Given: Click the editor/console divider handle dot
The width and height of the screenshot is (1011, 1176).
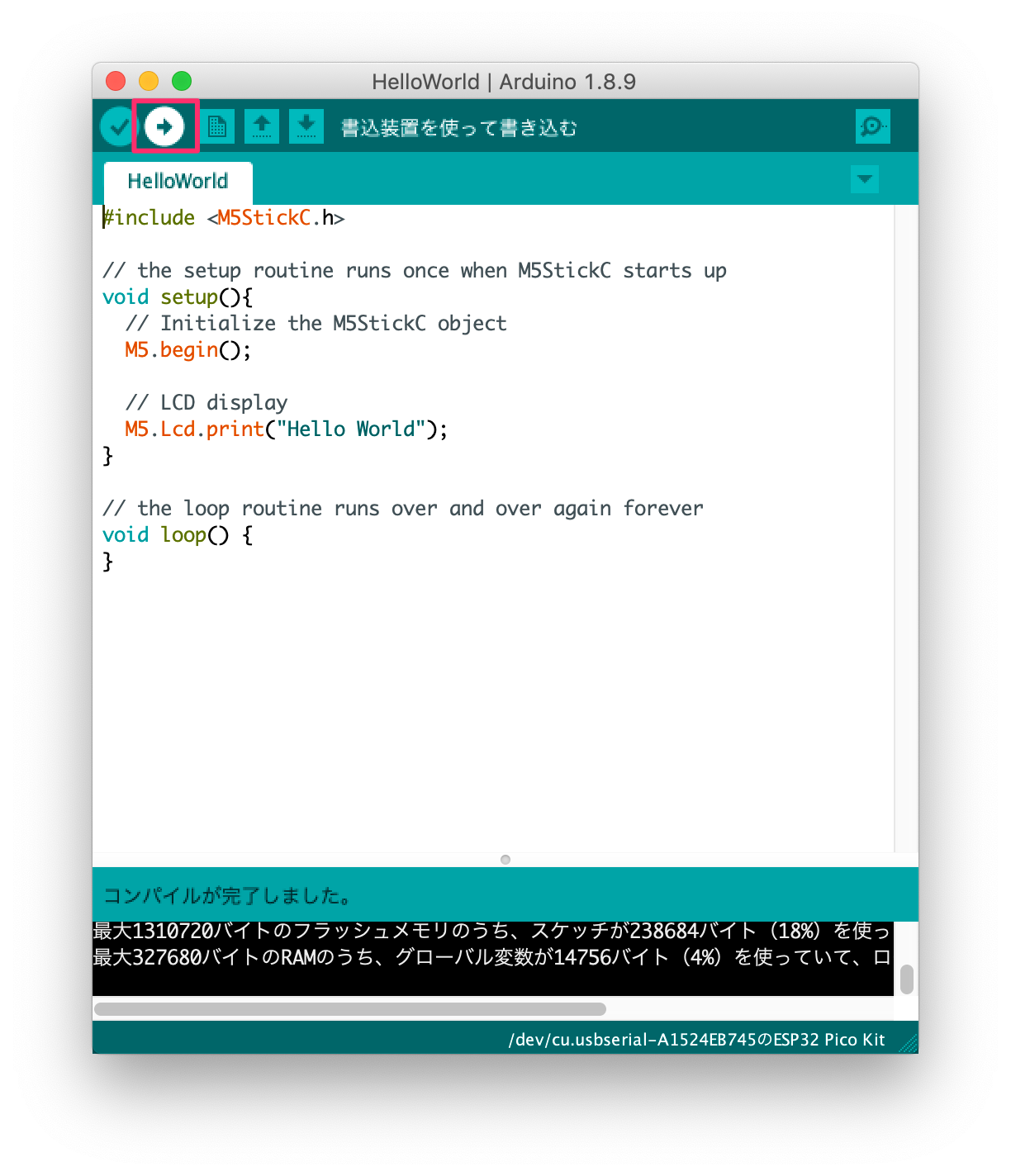Looking at the screenshot, I should tap(505, 860).
